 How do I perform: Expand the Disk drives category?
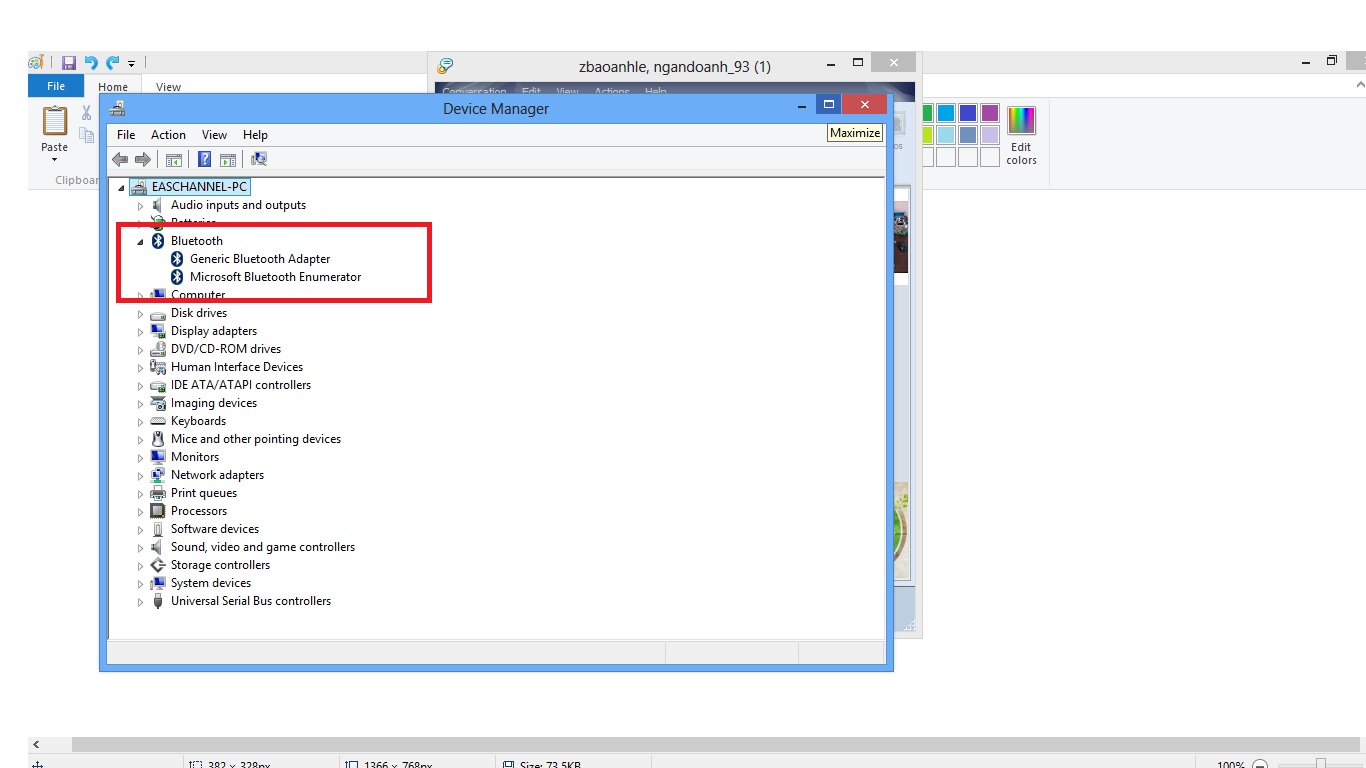point(141,313)
